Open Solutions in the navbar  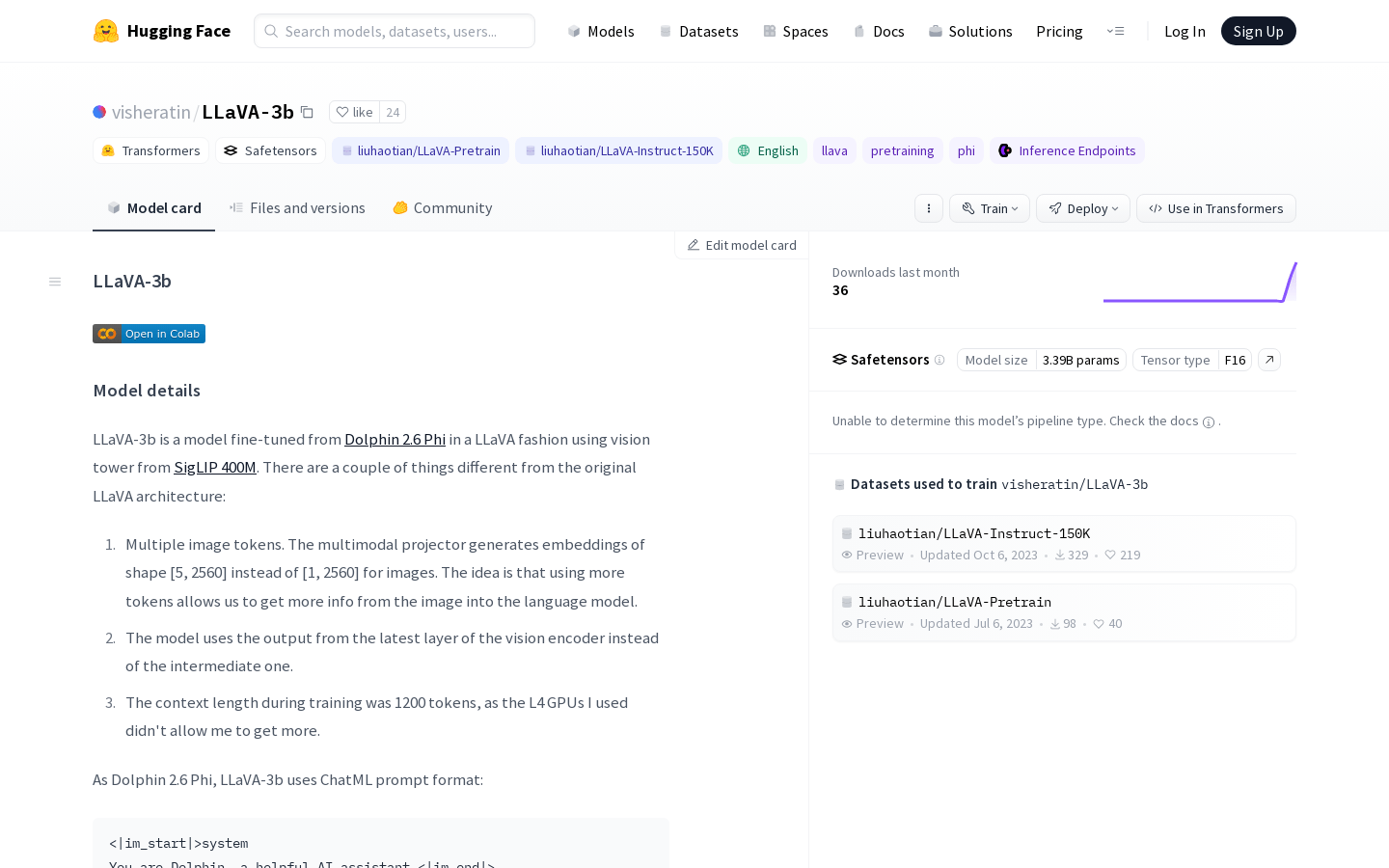coord(970,31)
